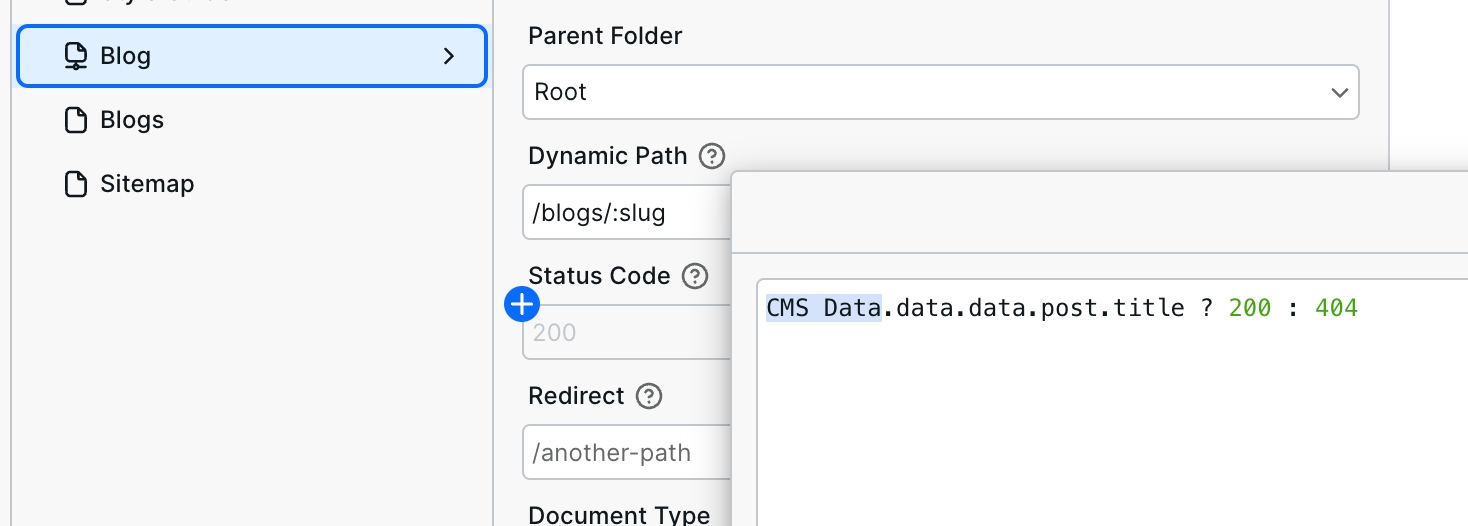Click the Blogs page document icon
Image resolution: width=1468 pixels, height=526 pixels.
(x=76, y=120)
